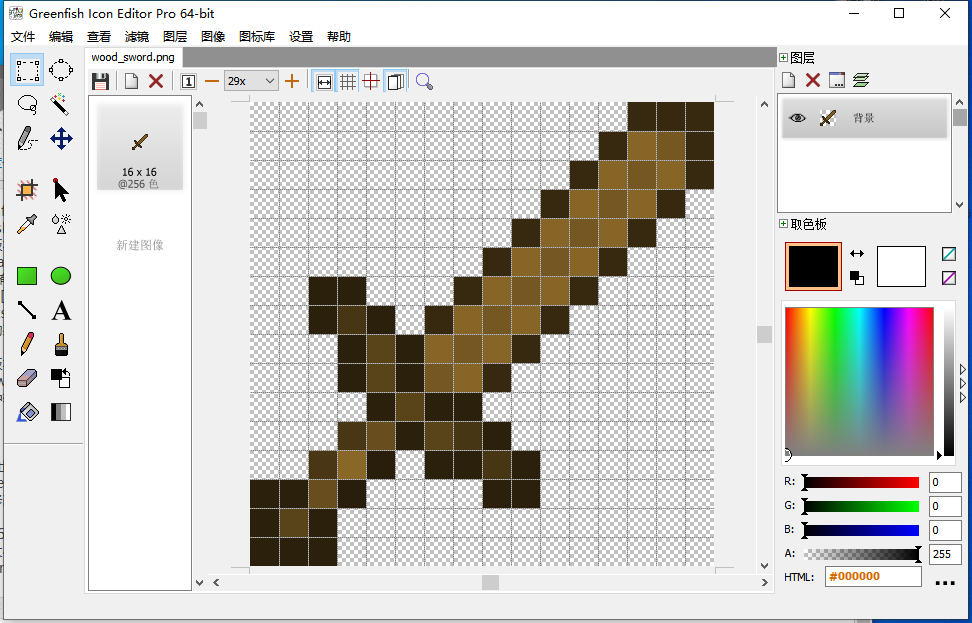Open the 29x zoom dropdown
Viewport: 972px width, 623px height.
pyautogui.click(x=251, y=81)
